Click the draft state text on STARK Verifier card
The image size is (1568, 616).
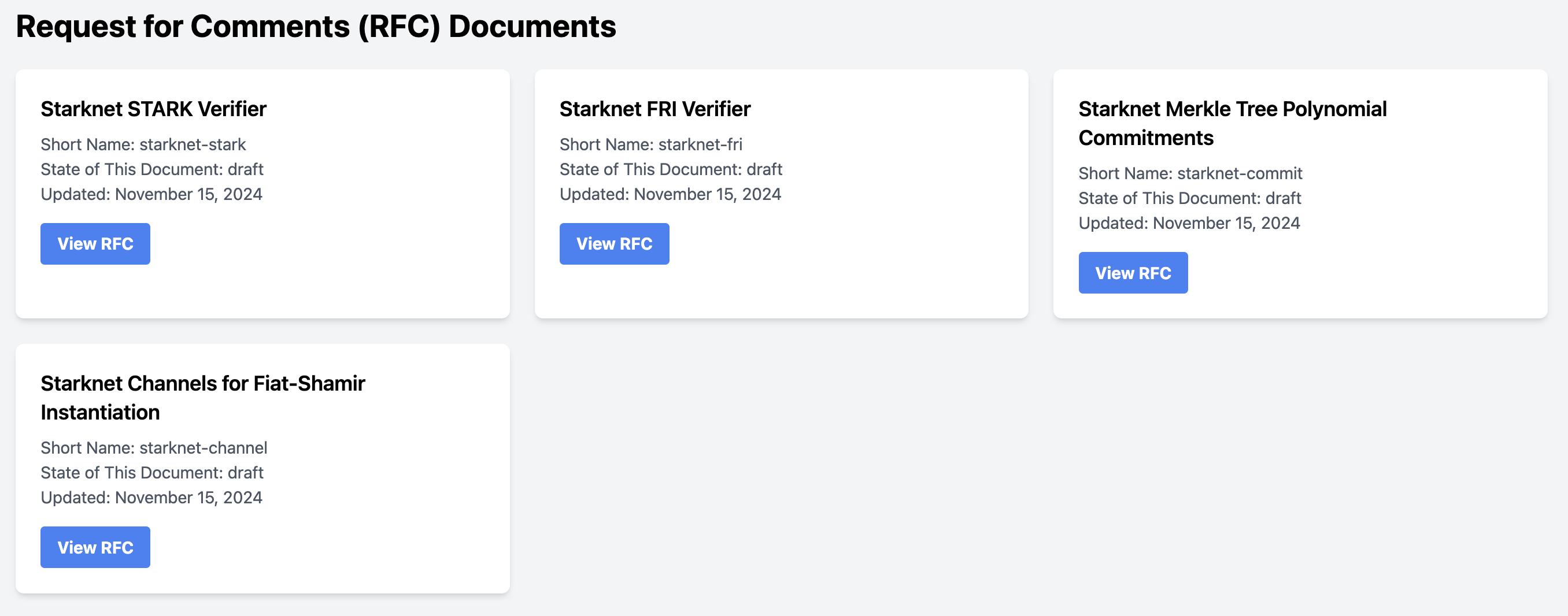152,170
